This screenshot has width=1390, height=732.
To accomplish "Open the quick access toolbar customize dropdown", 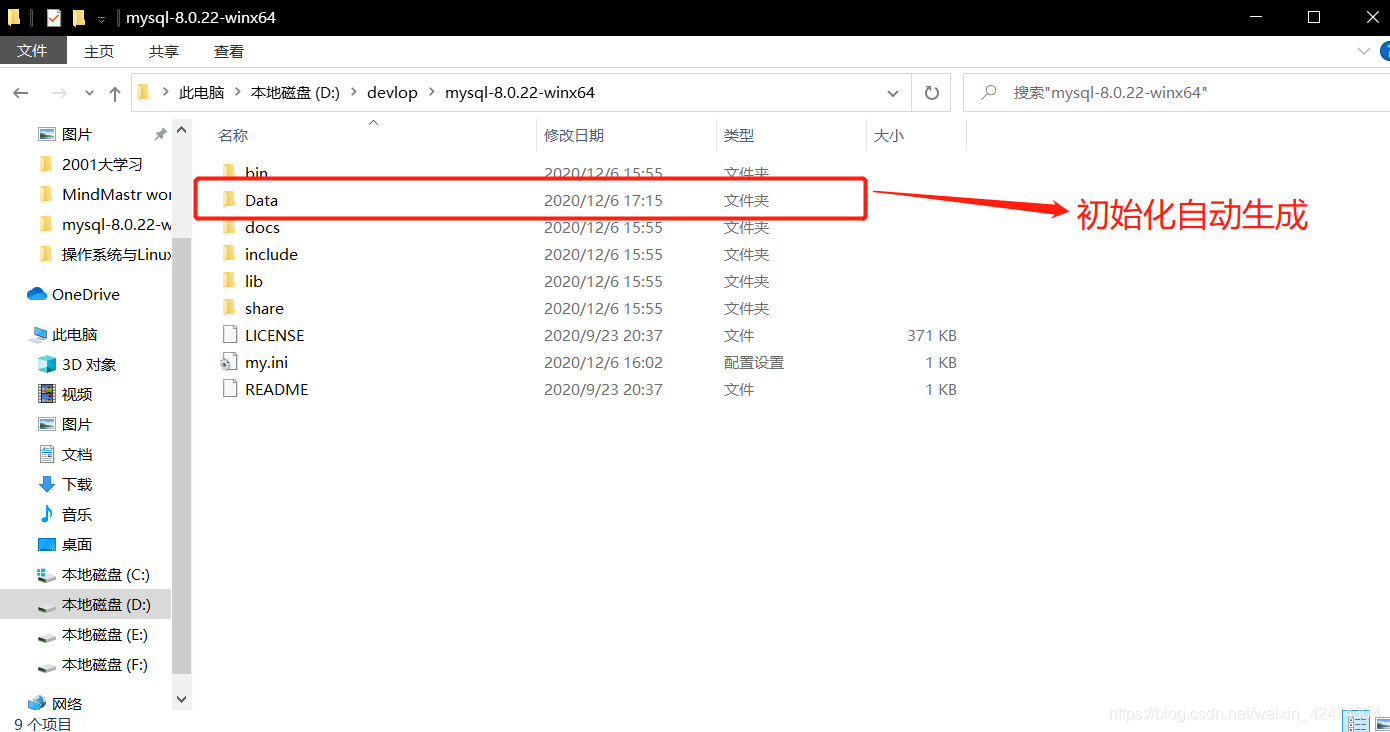I will click(100, 17).
